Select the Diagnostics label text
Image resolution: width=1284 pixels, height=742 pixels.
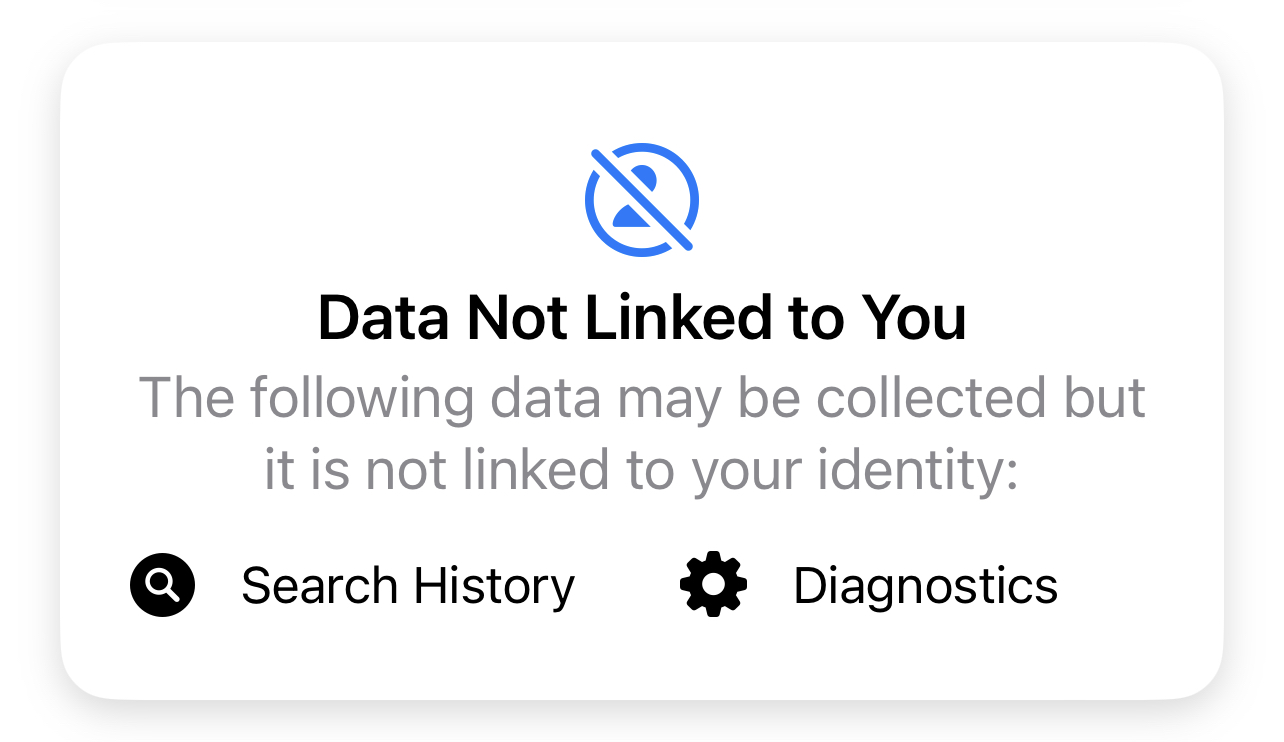click(925, 586)
